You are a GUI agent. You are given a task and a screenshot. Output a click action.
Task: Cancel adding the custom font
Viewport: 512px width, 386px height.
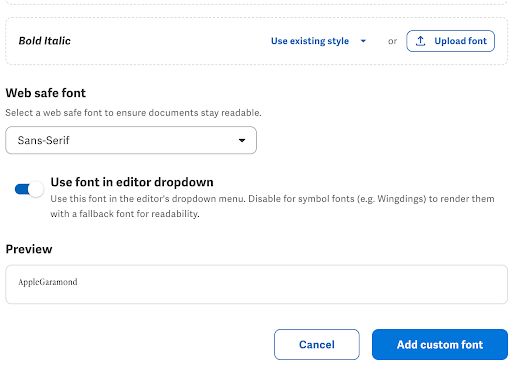(x=317, y=344)
